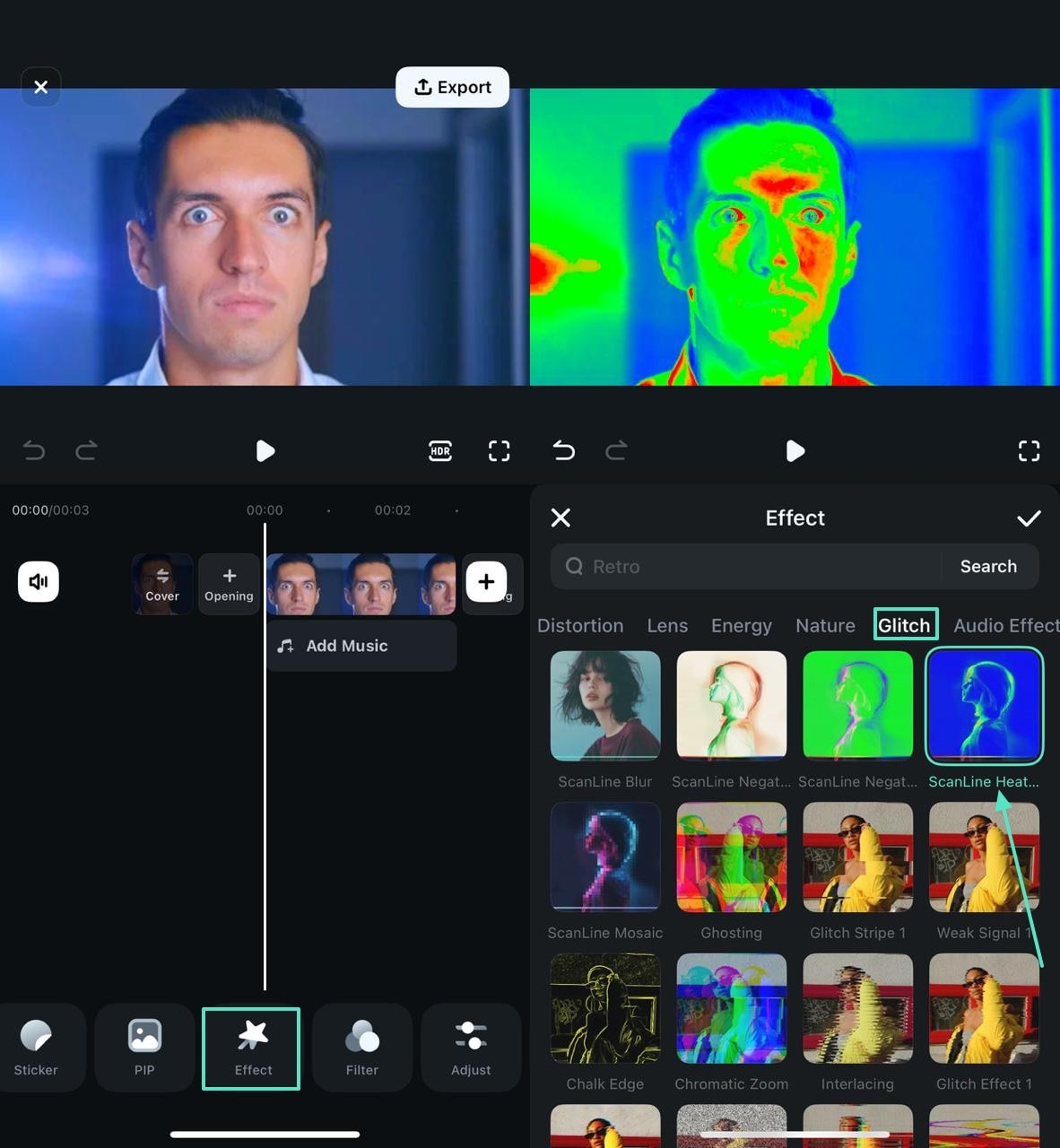The image size is (1060, 1148).
Task: Enter fullscreen in the right preview
Action: coord(1029,450)
